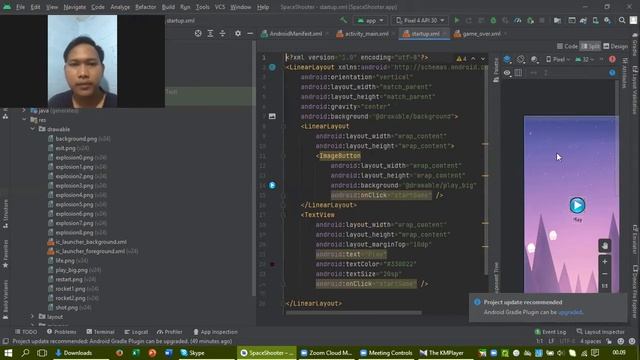Click the design surface layers icon

click(x=507, y=60)
